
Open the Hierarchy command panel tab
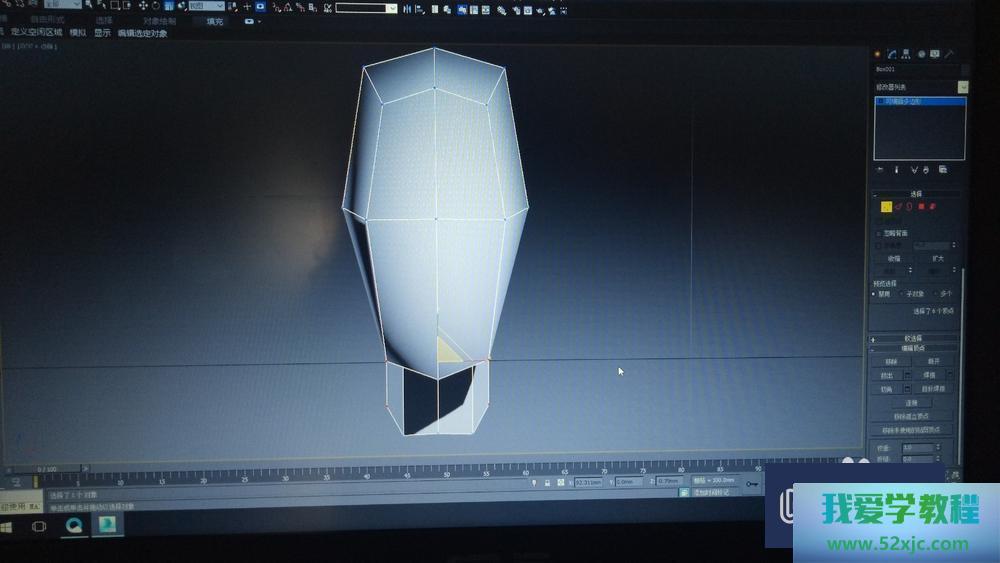906,54
